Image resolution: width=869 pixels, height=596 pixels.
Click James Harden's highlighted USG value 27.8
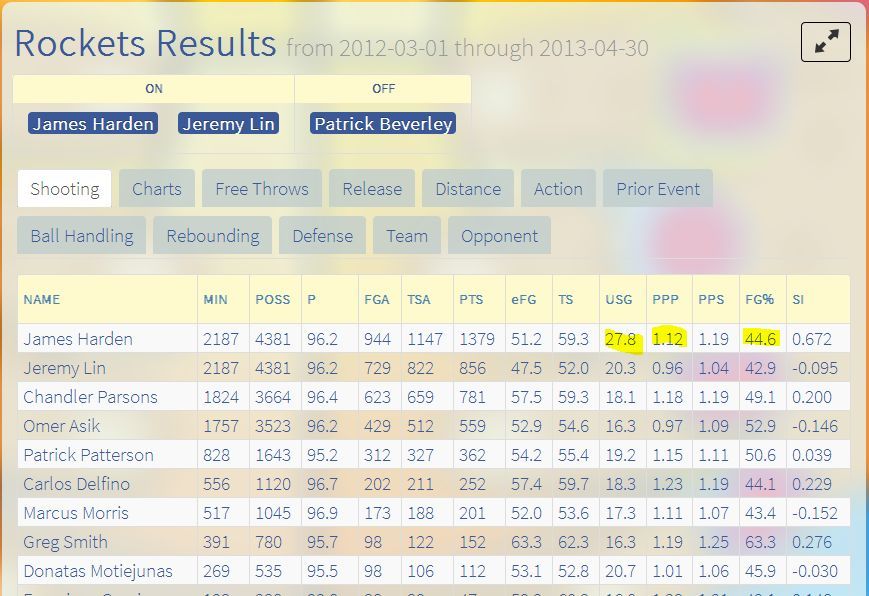pos(620,339)
